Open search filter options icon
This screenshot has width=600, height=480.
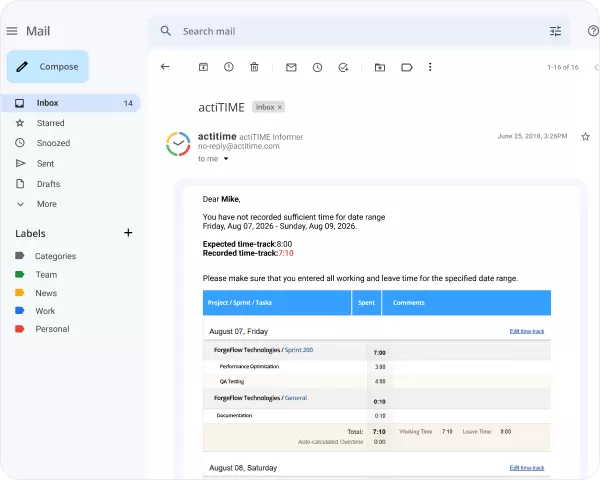pyautogui.click(x=555, y=31)
